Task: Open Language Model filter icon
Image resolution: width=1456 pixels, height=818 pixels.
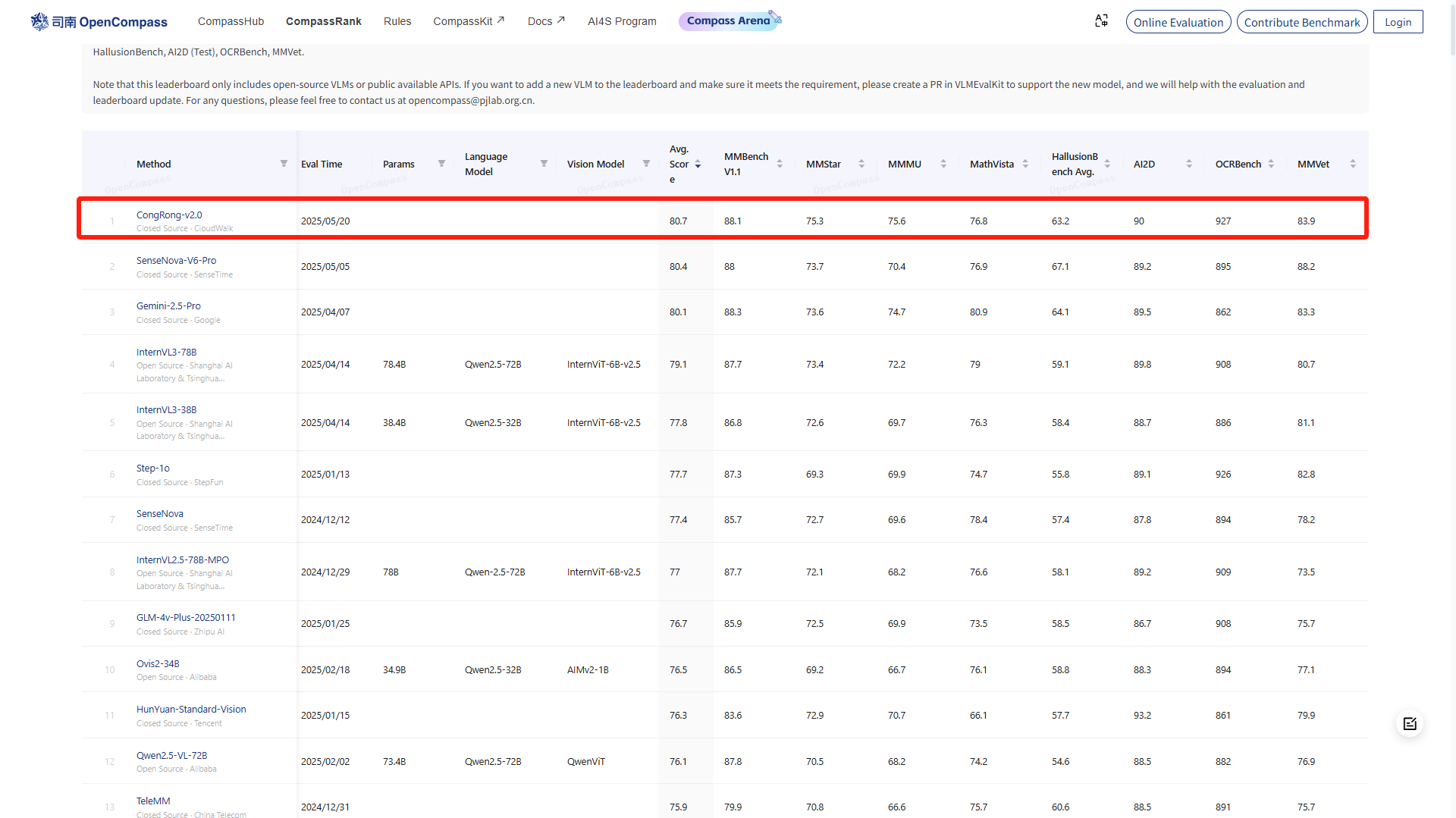Action: click(x=544, y=164)
